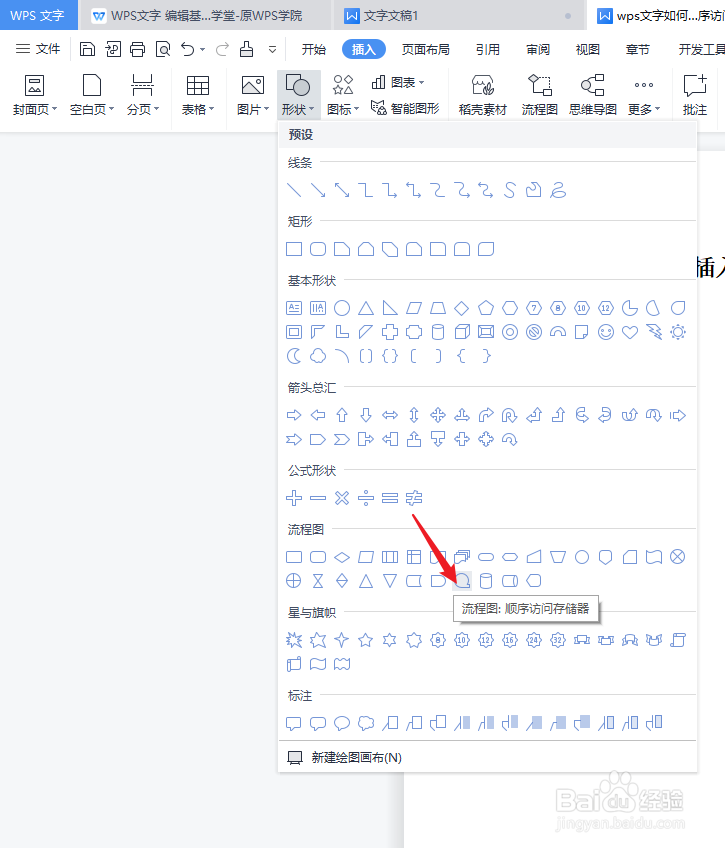Image resolution: width=725 pixels, height=848 pixels.
Task: Select the Format Painter brush icon
Action: (247, 49)
